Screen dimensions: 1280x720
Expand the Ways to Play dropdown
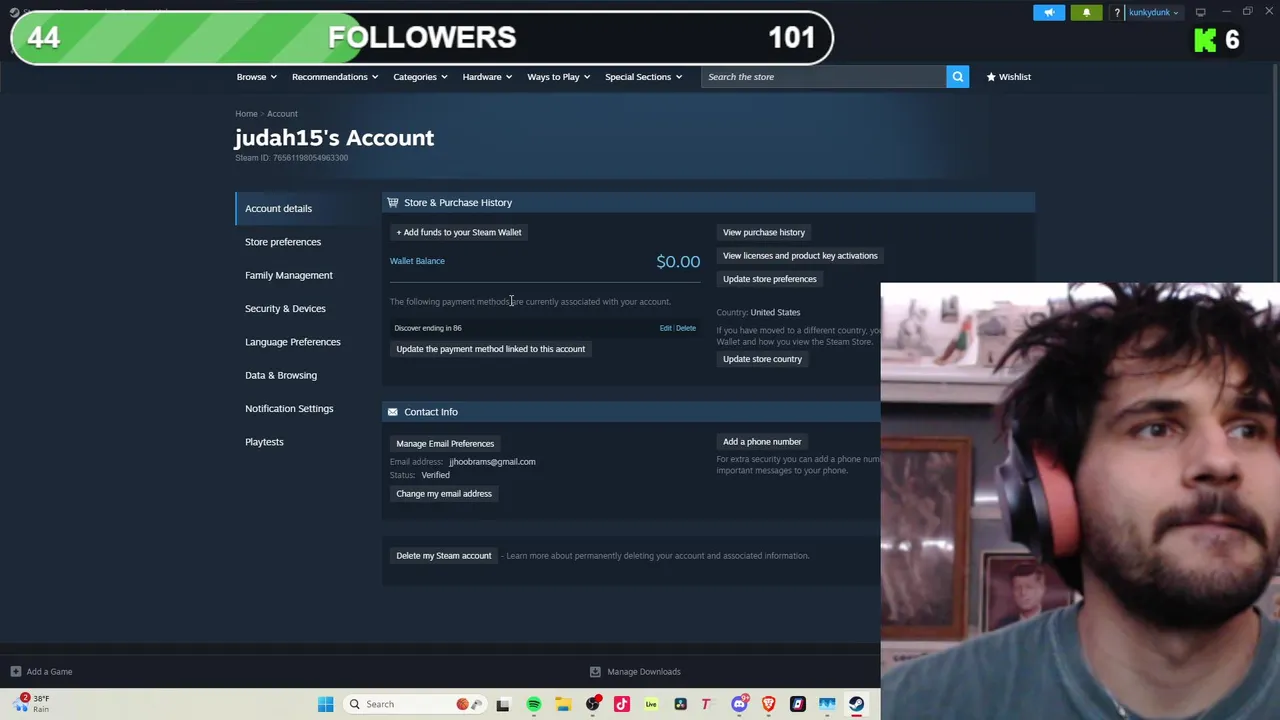[558, 77]
